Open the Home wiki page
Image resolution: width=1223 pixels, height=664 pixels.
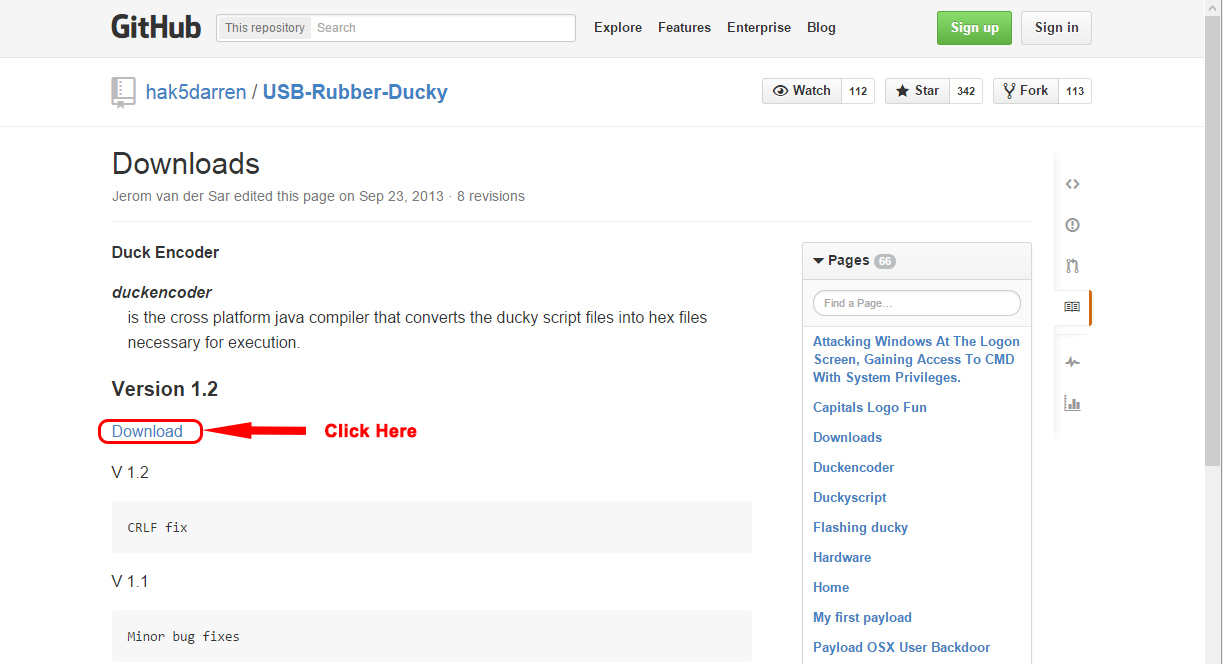click(x=831, y=588)
